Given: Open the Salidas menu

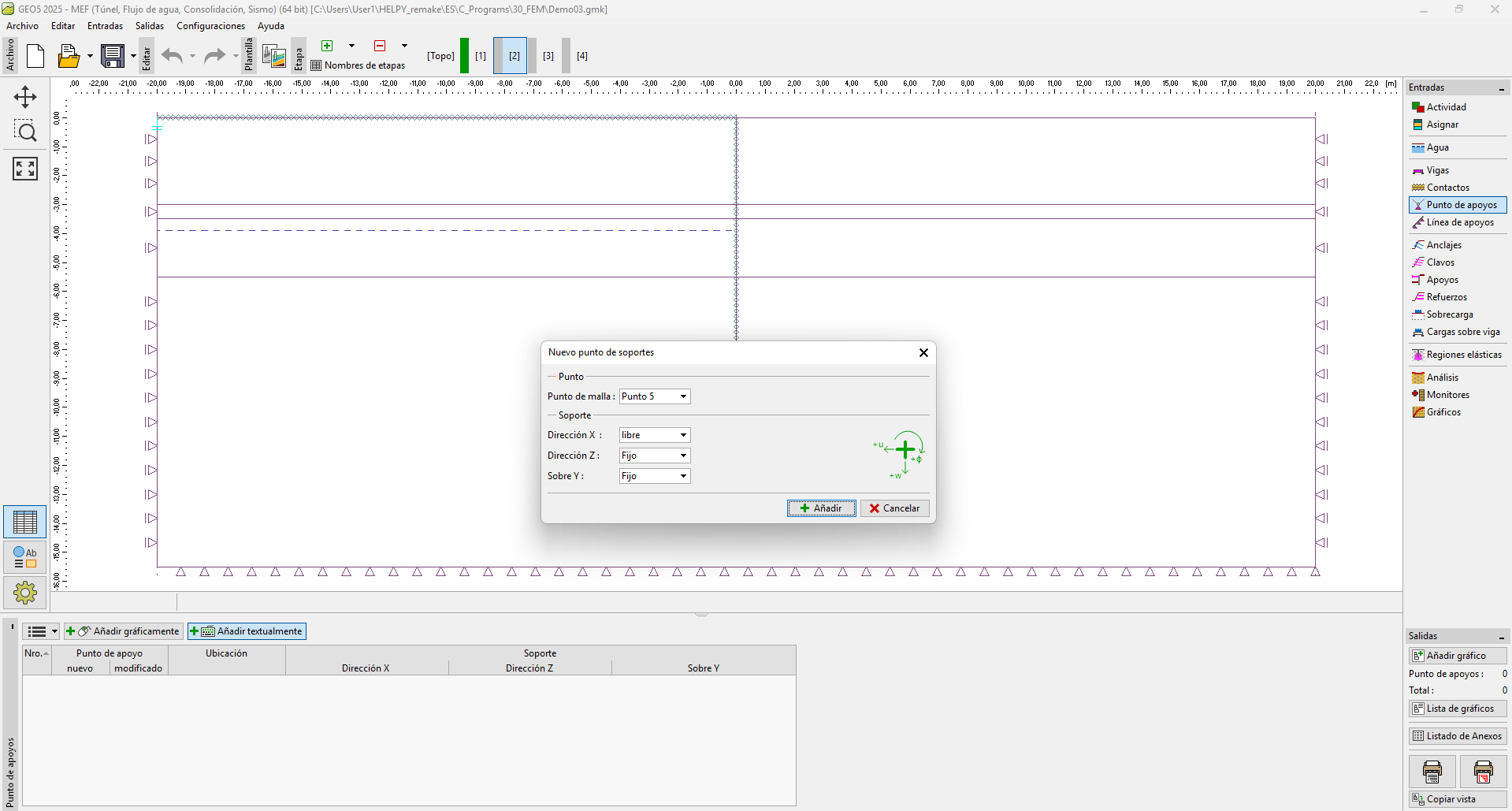Looking at the screenshot, I should 150,26.
